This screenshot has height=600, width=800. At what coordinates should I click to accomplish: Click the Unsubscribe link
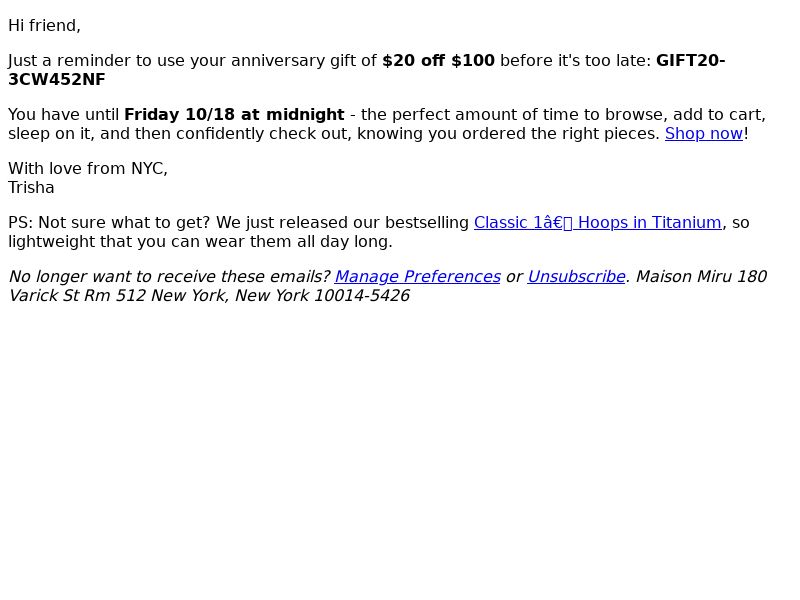click(576, 277)
